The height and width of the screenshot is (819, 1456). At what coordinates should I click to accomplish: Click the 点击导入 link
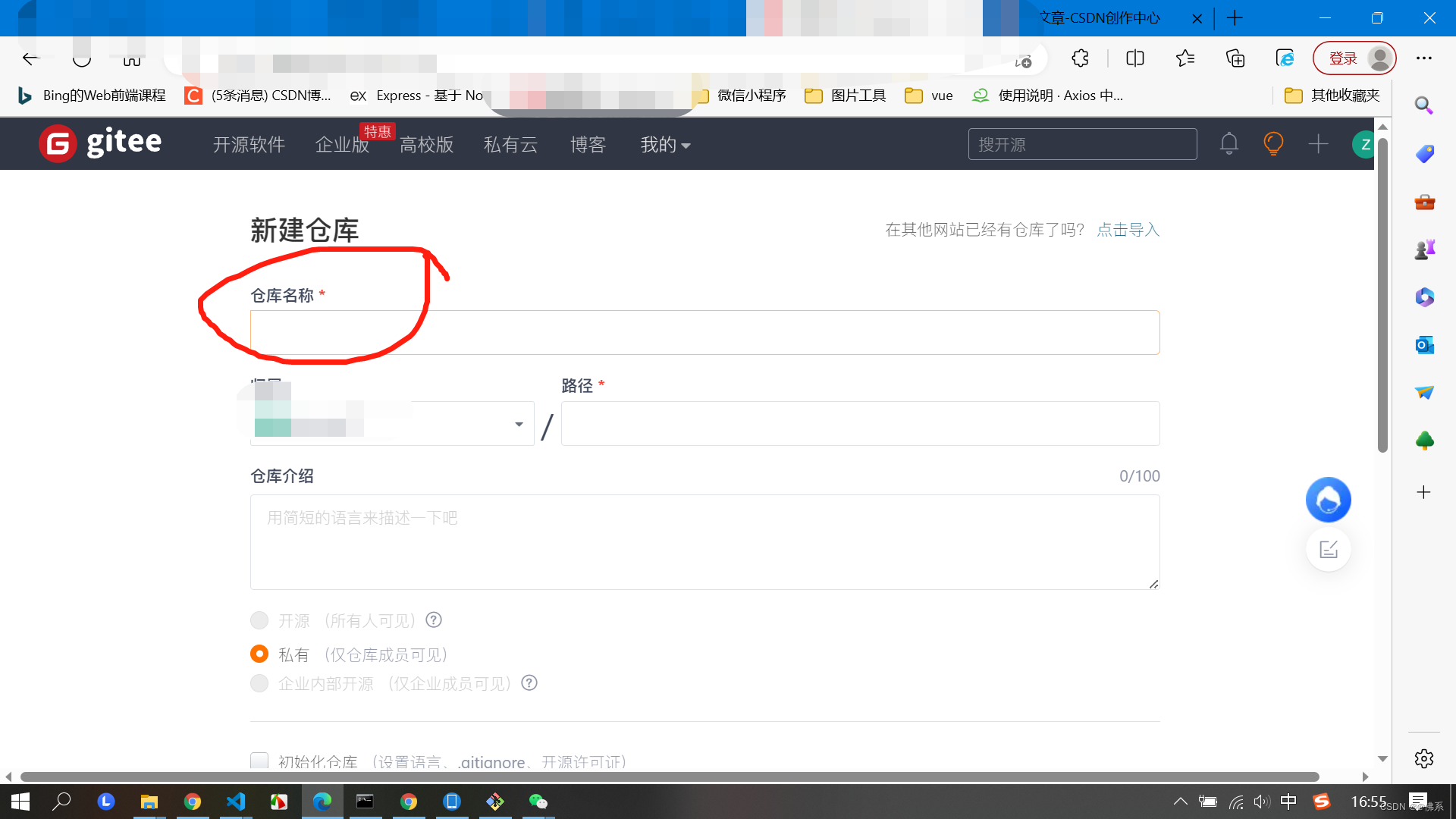(1128, 230)
